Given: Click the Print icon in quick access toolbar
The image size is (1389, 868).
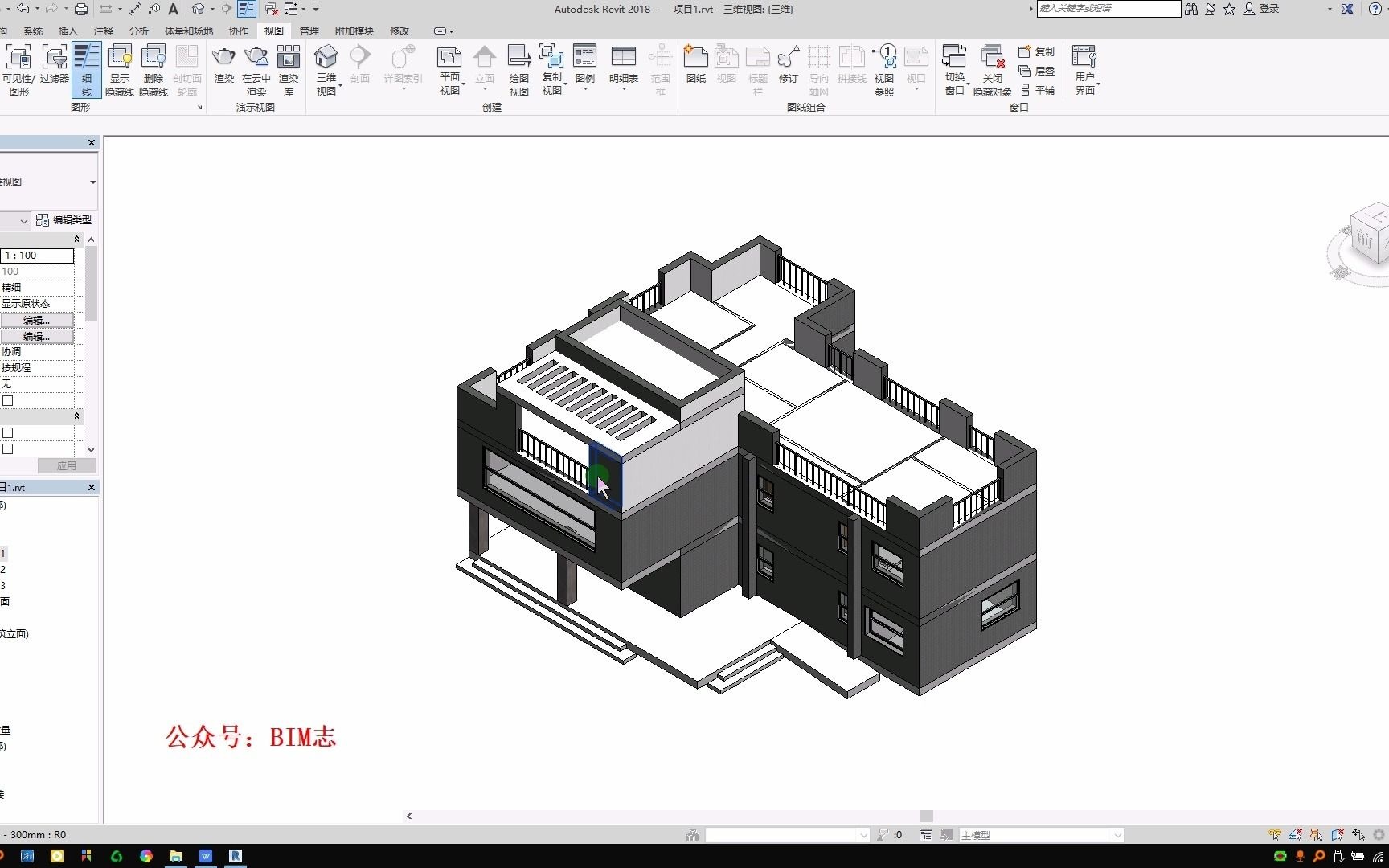Looking at the screenshot, I should click(81, 9).
